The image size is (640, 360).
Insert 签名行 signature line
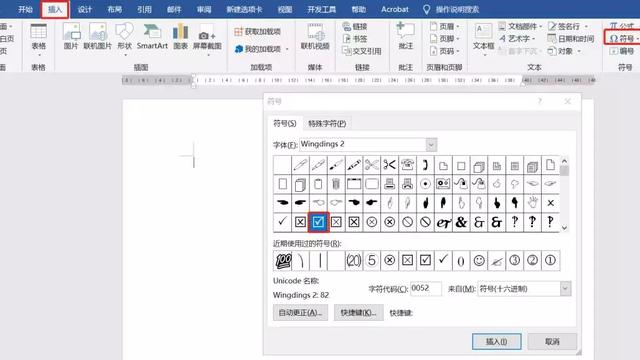point(568,27)
